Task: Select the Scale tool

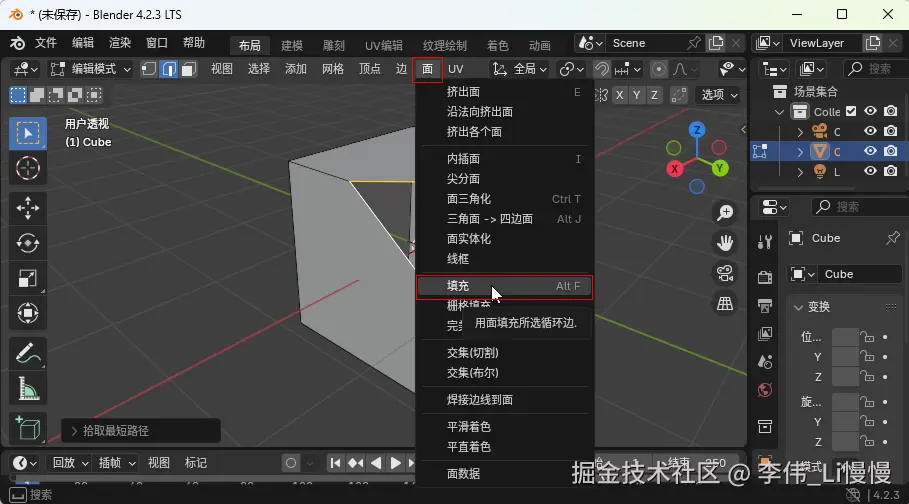Action: (28, 278)
